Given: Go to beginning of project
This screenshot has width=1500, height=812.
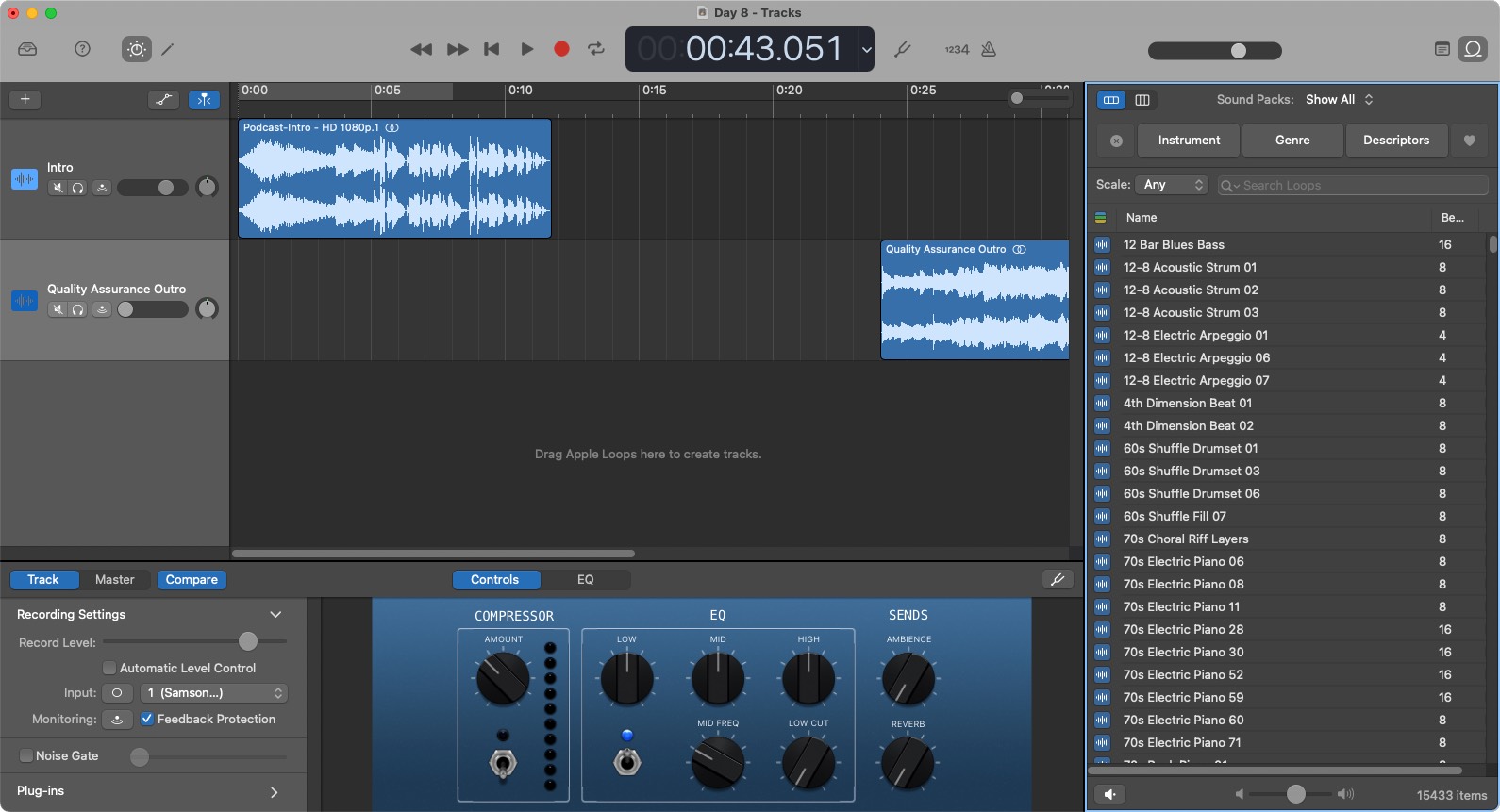Looking at the screenshot, I should tap(492, 49).
